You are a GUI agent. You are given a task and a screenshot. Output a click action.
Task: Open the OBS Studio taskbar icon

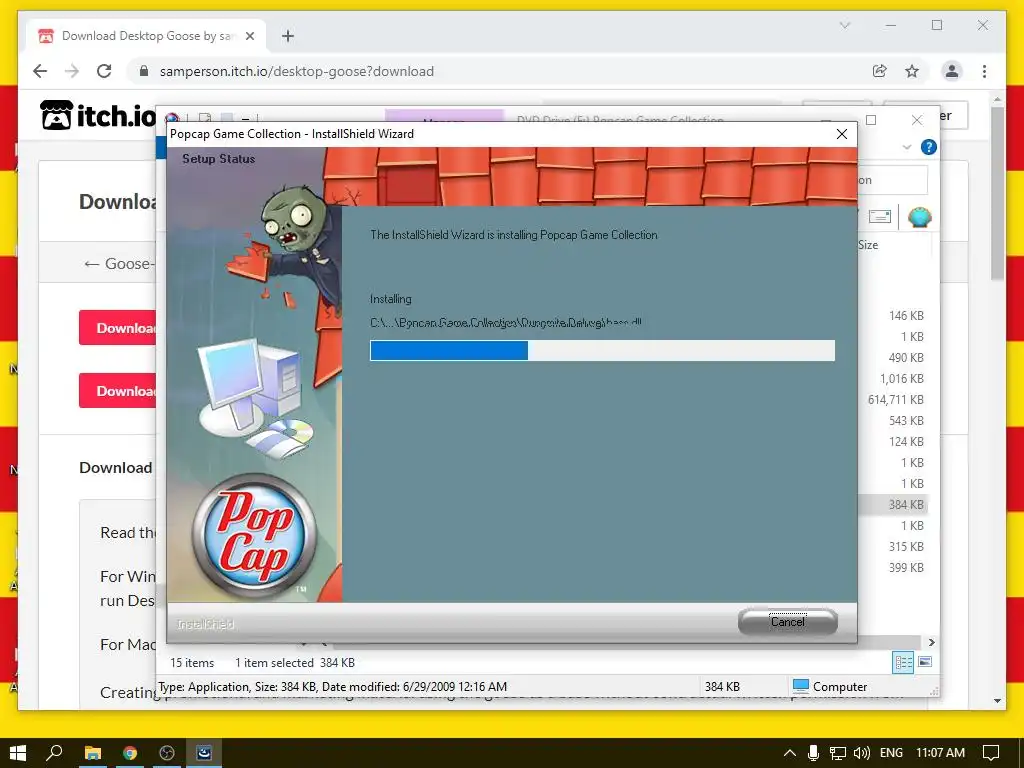tap(167, 753)
